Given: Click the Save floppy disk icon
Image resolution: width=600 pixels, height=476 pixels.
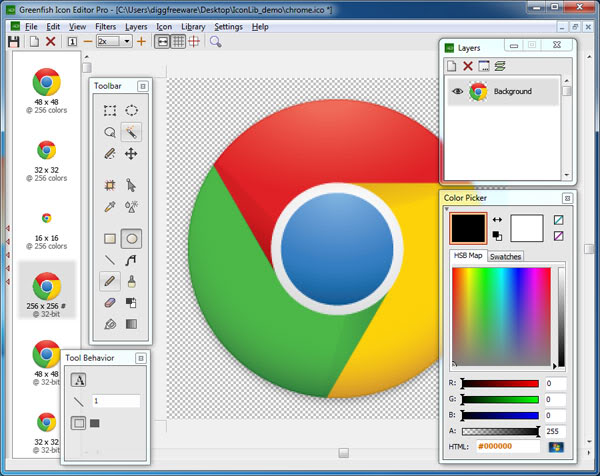Looking at the screenshot, I should (13, 42).
